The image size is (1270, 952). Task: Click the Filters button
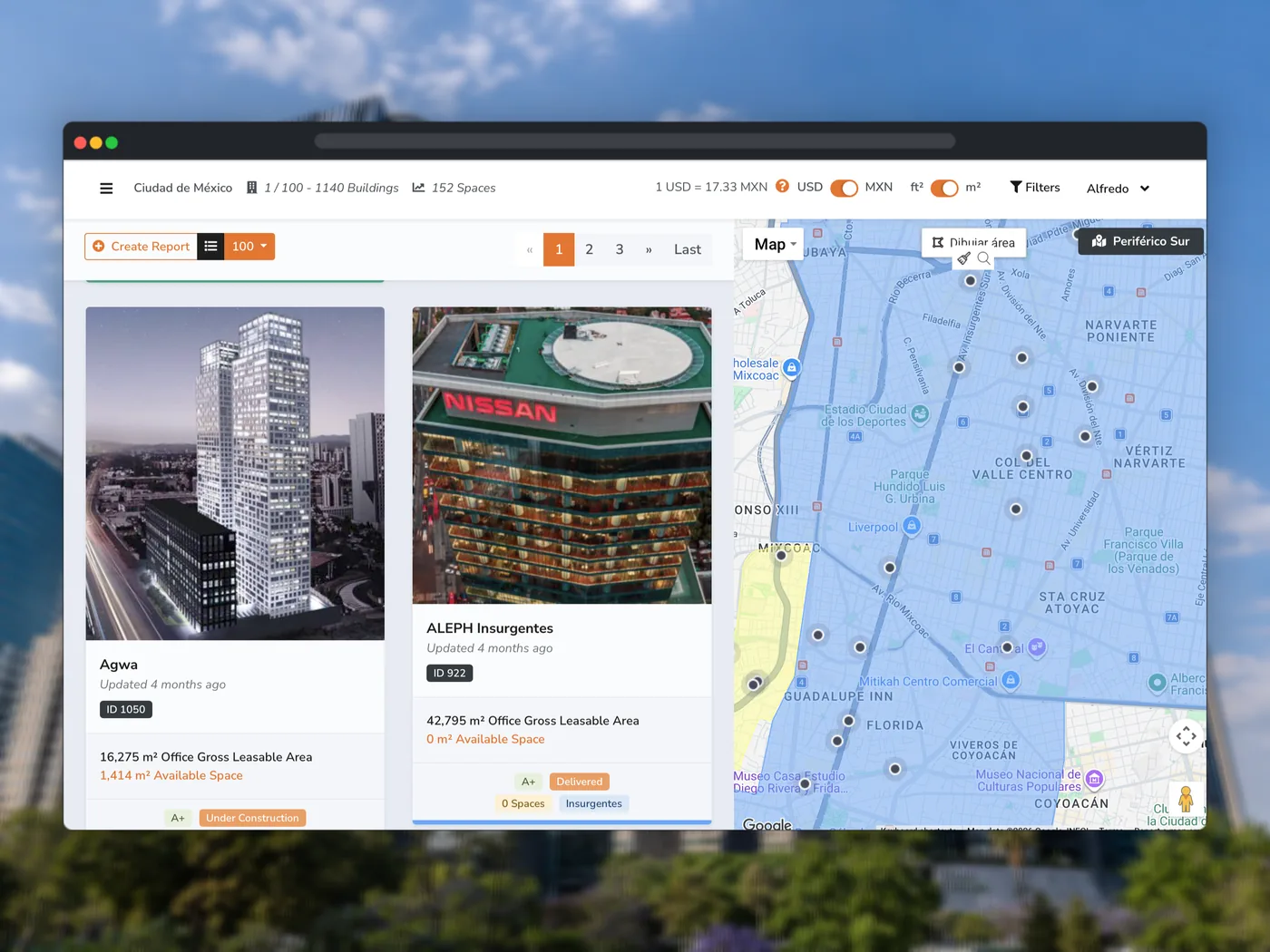(1035, 187)
